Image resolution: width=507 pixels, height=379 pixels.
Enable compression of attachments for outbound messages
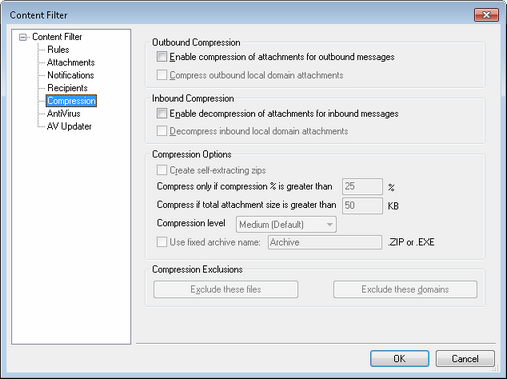pyautogui.click(x=162, y=57)
